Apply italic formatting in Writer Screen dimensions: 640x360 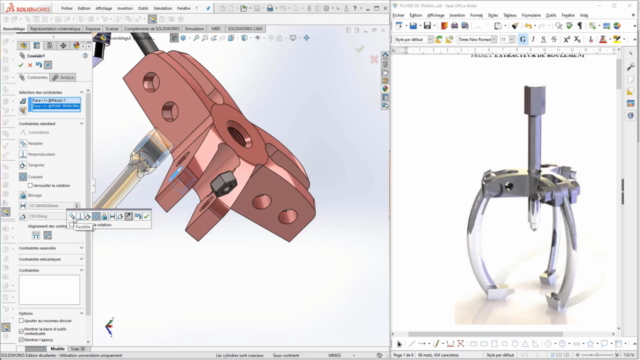pos(533,39)
